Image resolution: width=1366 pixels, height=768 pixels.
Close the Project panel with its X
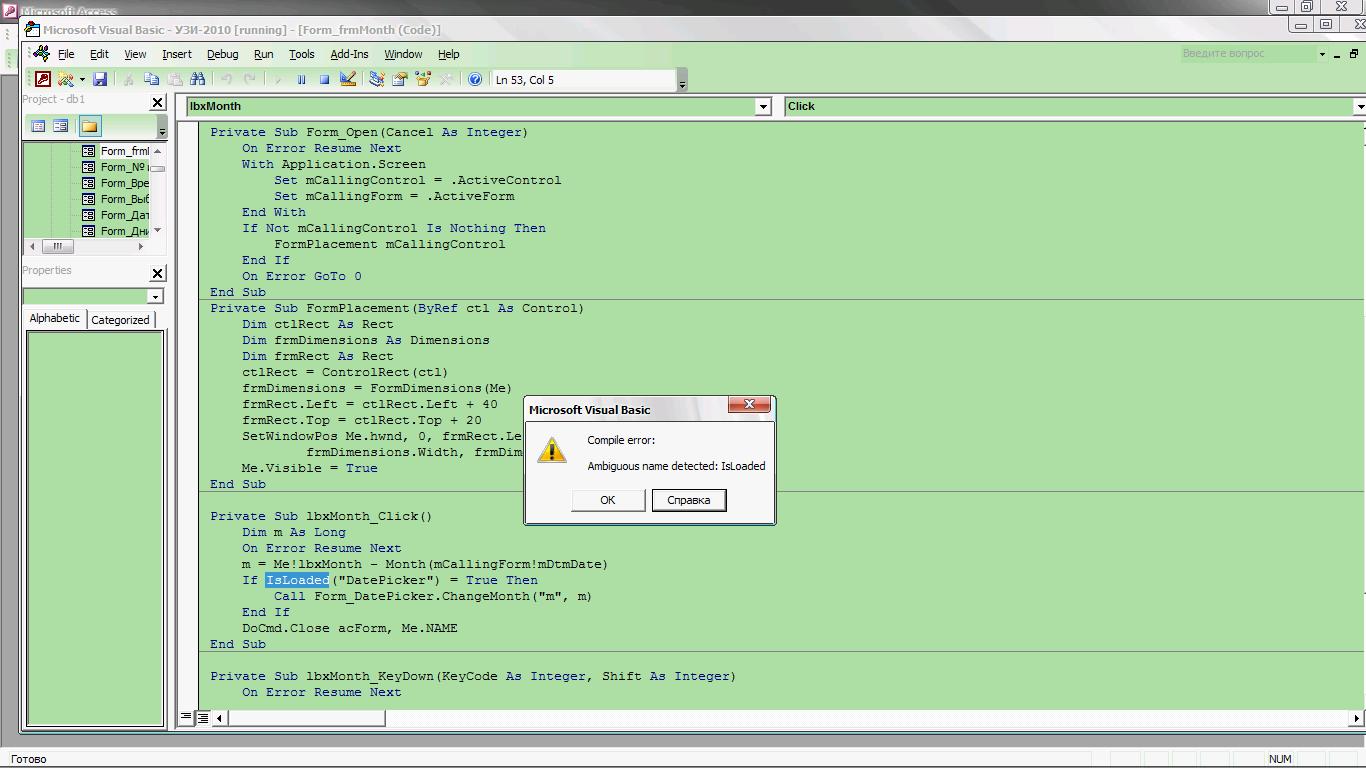click(x=157, y=102)
